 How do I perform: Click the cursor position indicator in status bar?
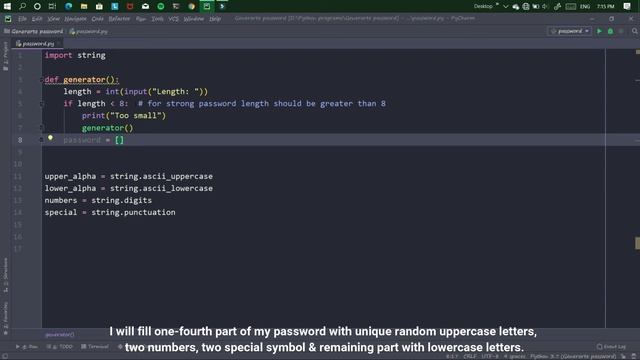point(452,356)
